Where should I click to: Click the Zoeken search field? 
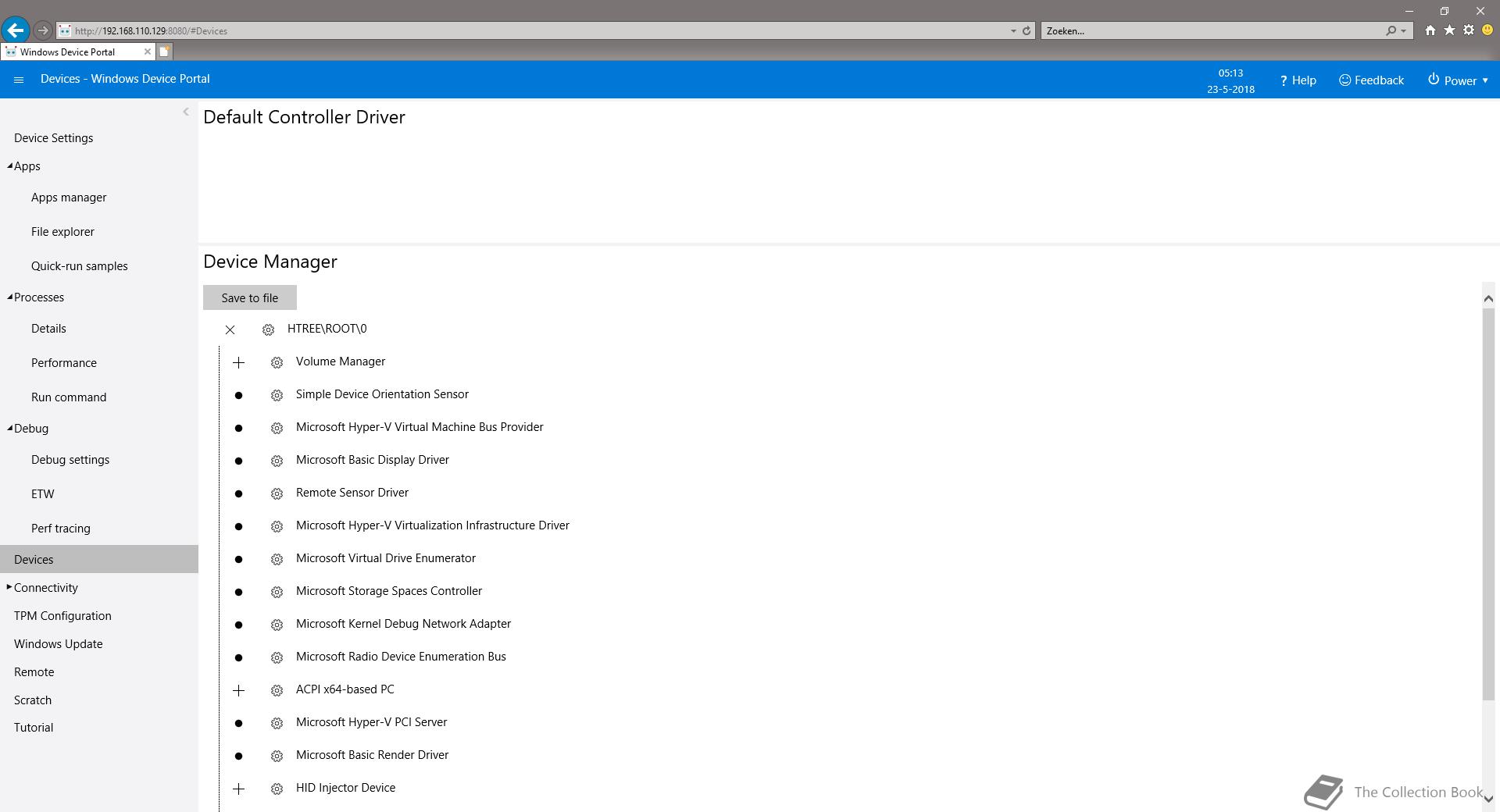click(1211, 30)
